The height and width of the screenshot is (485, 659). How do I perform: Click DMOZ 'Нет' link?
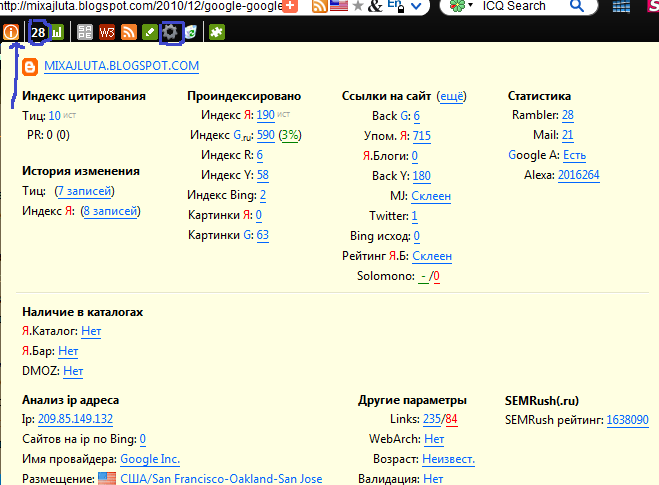(73, 371)
